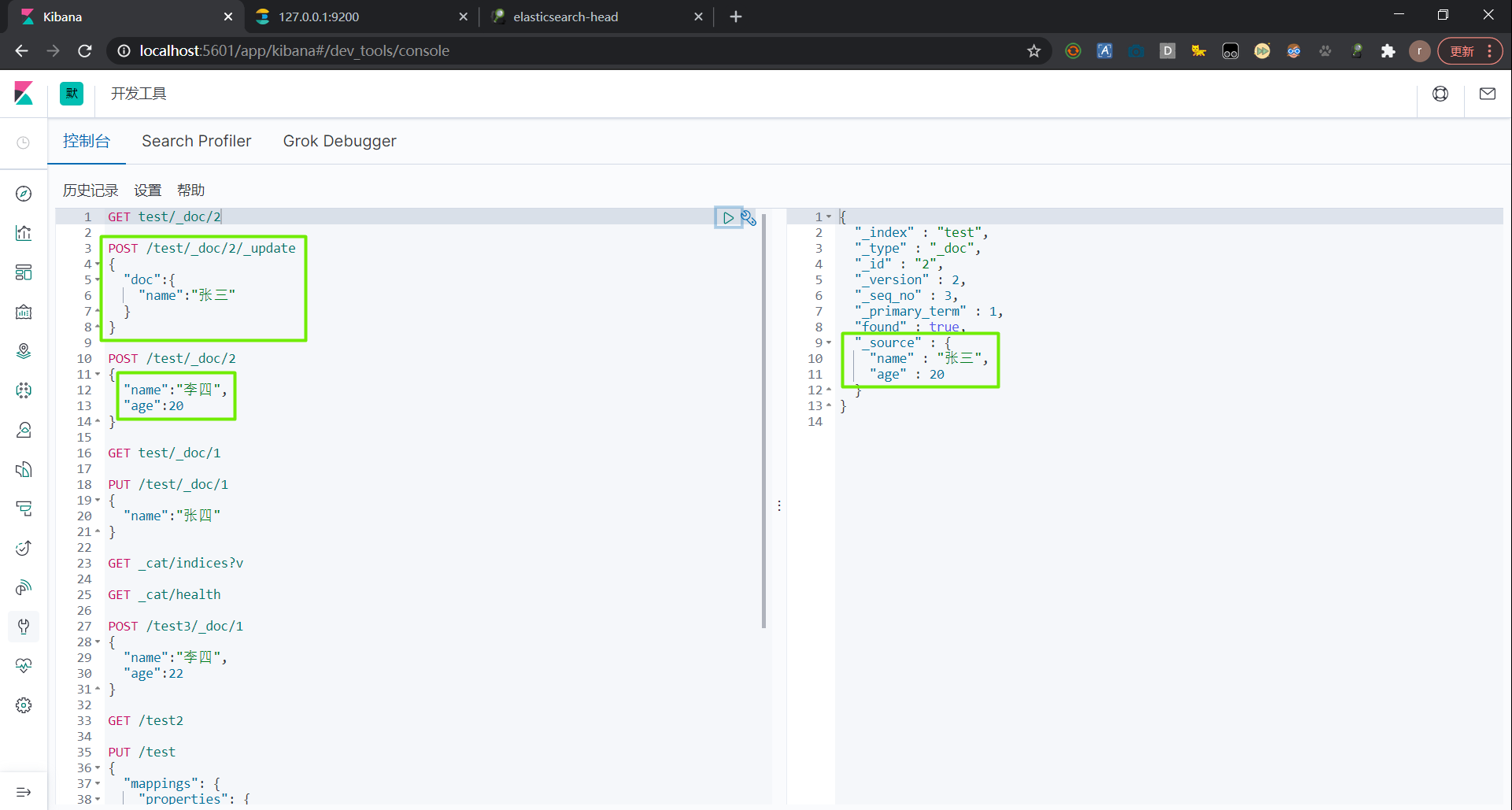Viewport: 1512px width, 810px height.
Task: Focus the browser address bar
Action: [579, 51]
